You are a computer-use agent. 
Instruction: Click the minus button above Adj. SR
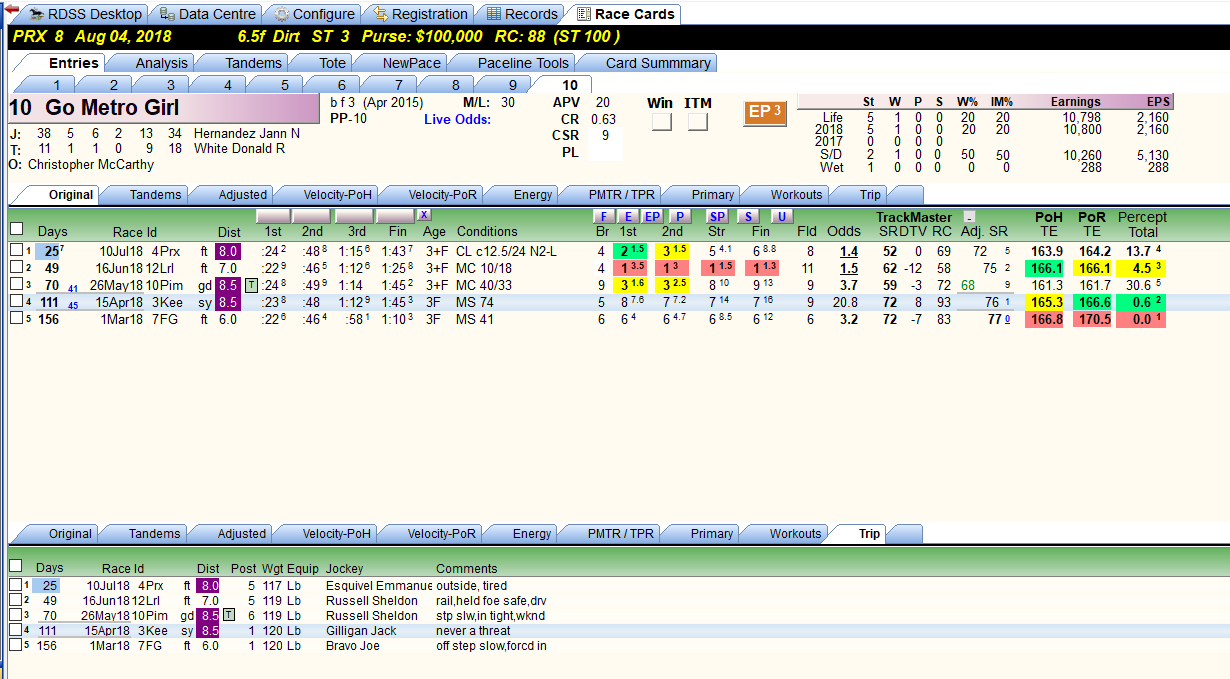(x=969, y=216)
